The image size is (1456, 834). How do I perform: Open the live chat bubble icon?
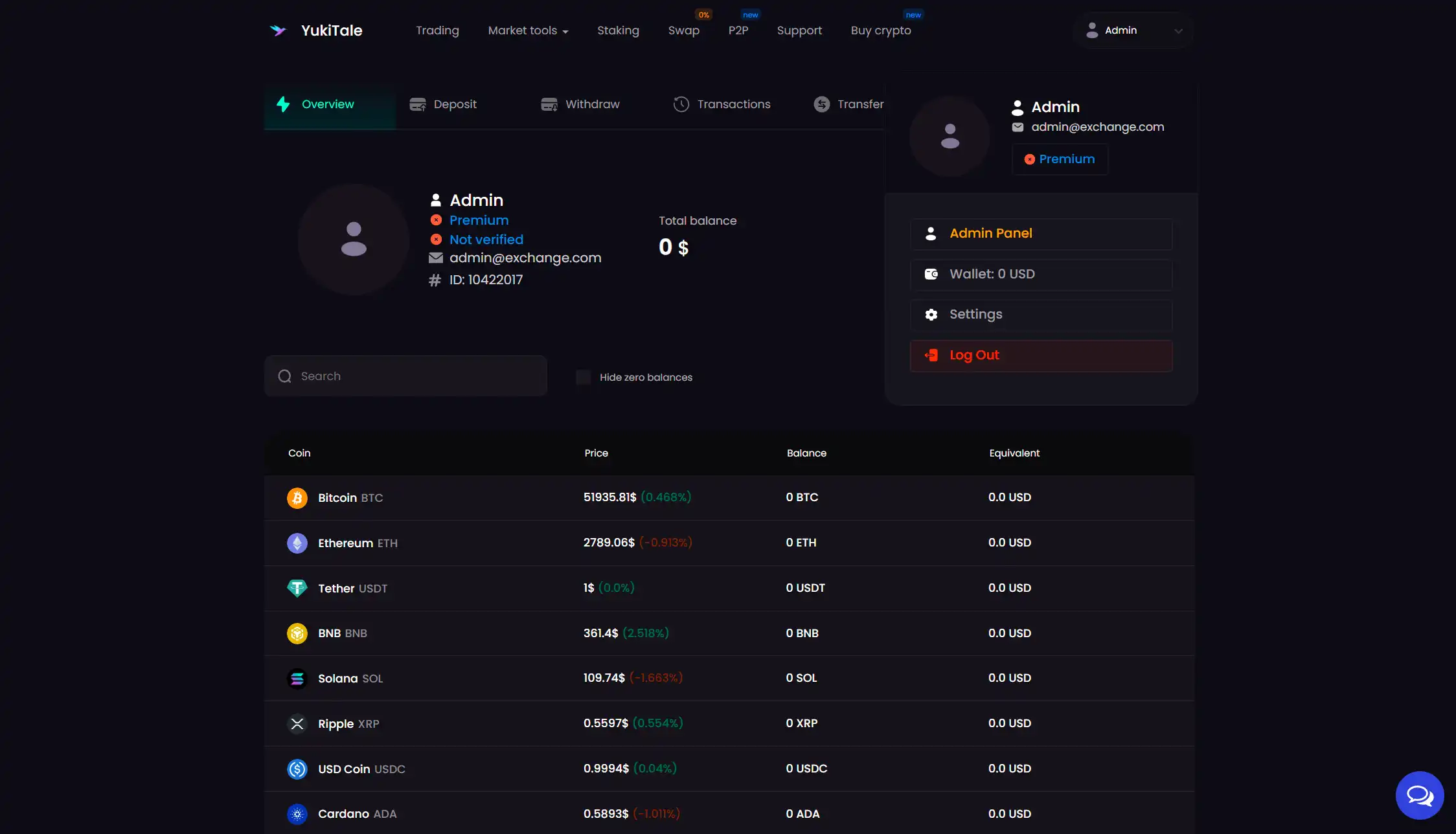click(1419, 795)
